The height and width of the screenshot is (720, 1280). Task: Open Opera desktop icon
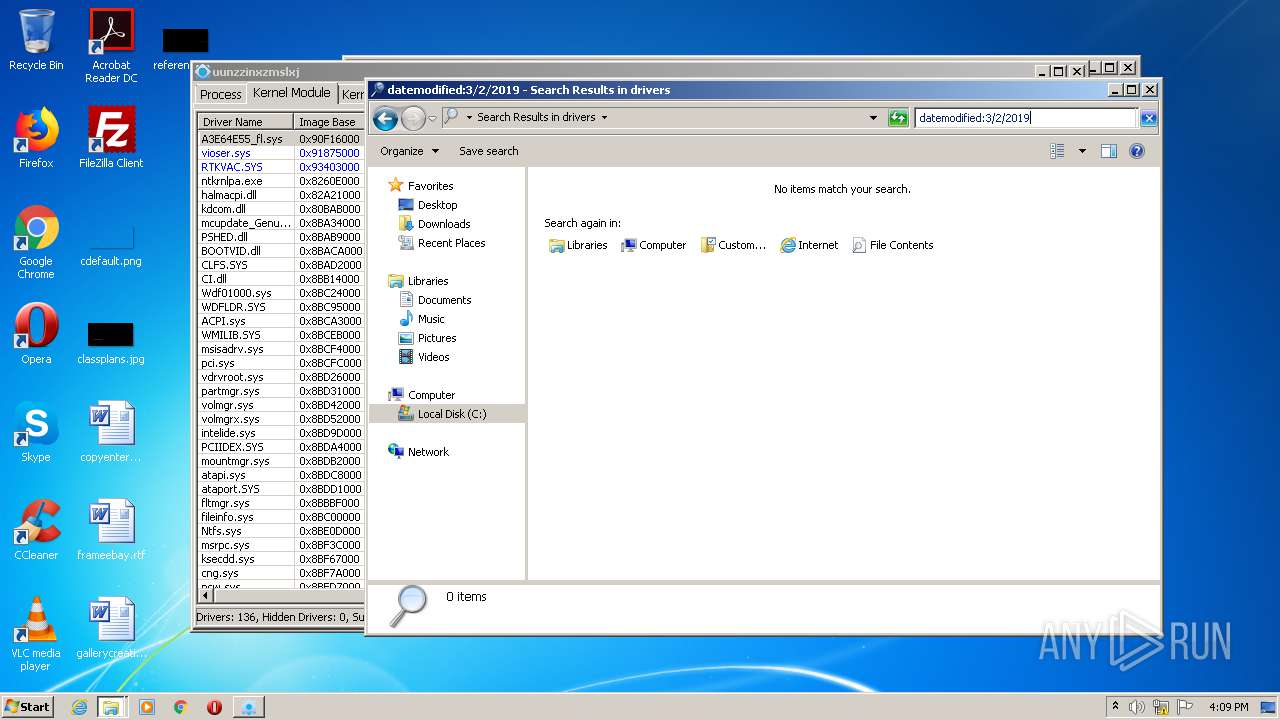(36, 334)
